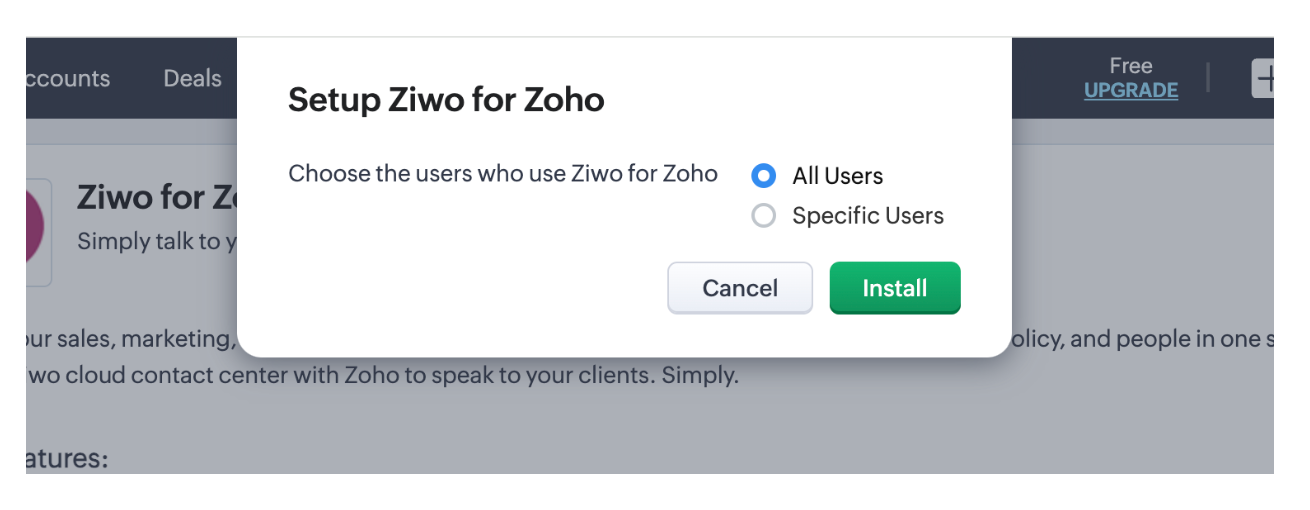Click the Ziwo app logo thumbnail
Image resolution: width=1310 pixels, height=510 pixels.
click(38, 233)
